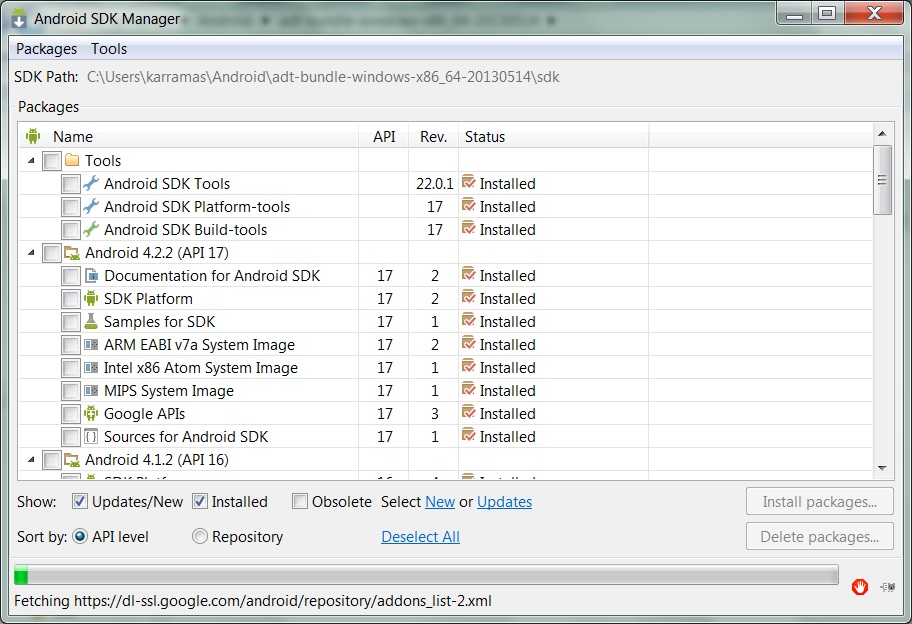This screenshot has width=912, height=624.
Task: Click the red stop hand icon
Action: coord(860,587)
